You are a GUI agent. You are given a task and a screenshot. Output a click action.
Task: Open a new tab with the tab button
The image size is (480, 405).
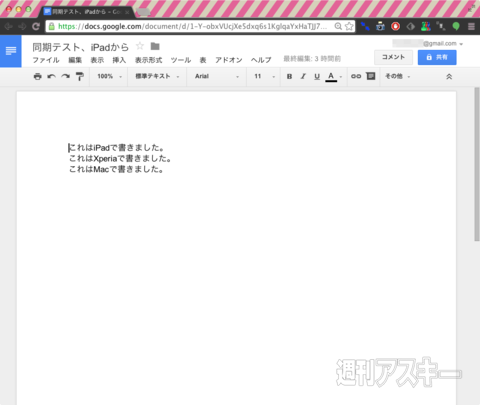[x=144, y=12]
